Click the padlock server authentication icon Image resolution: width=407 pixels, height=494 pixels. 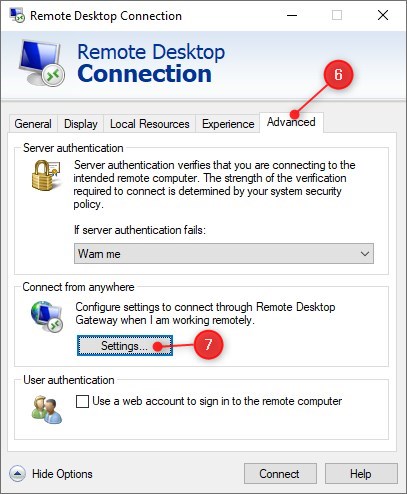pos(46,175)
